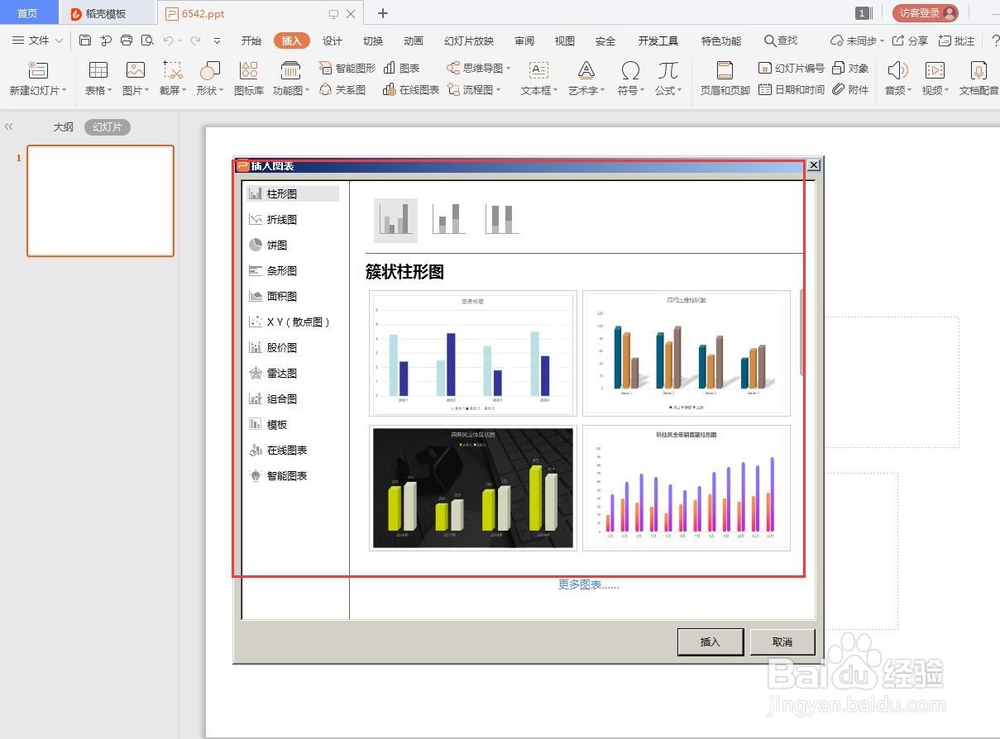
Task: Click the Video icon
Action: click(935, 70)
